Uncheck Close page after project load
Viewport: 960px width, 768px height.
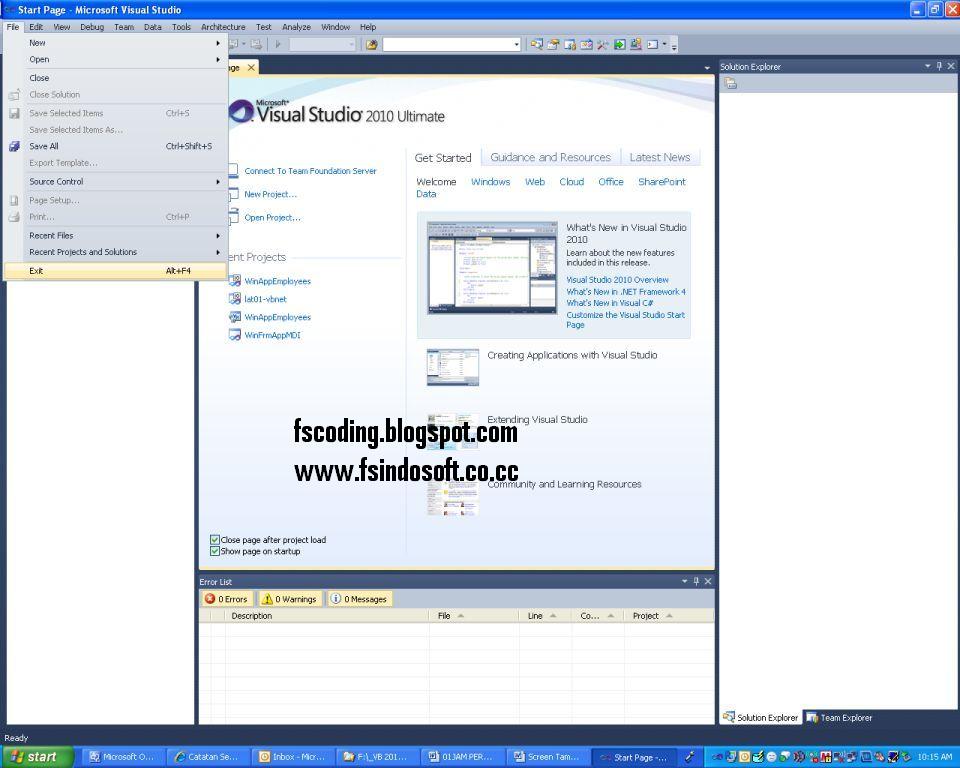[214, 539]
